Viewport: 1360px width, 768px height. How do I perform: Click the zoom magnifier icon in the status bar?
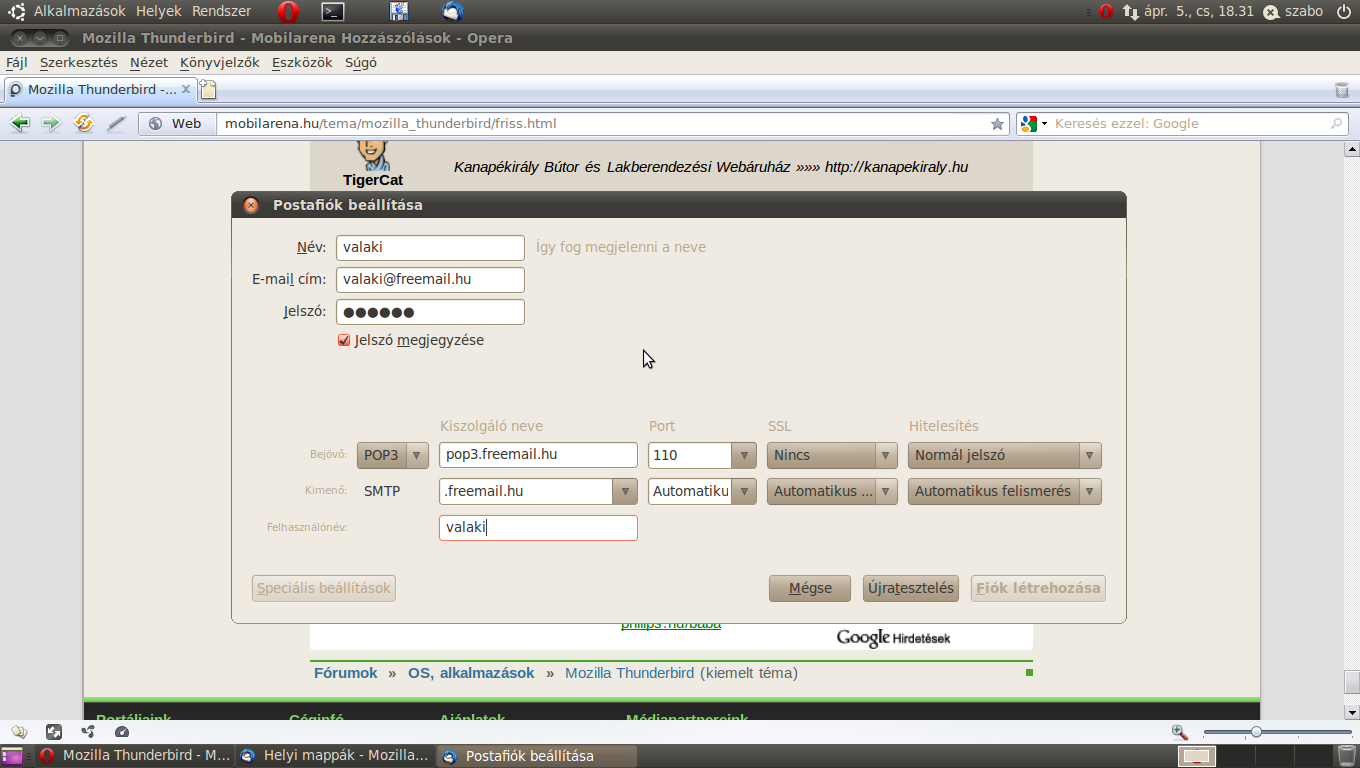(1180, 732)
